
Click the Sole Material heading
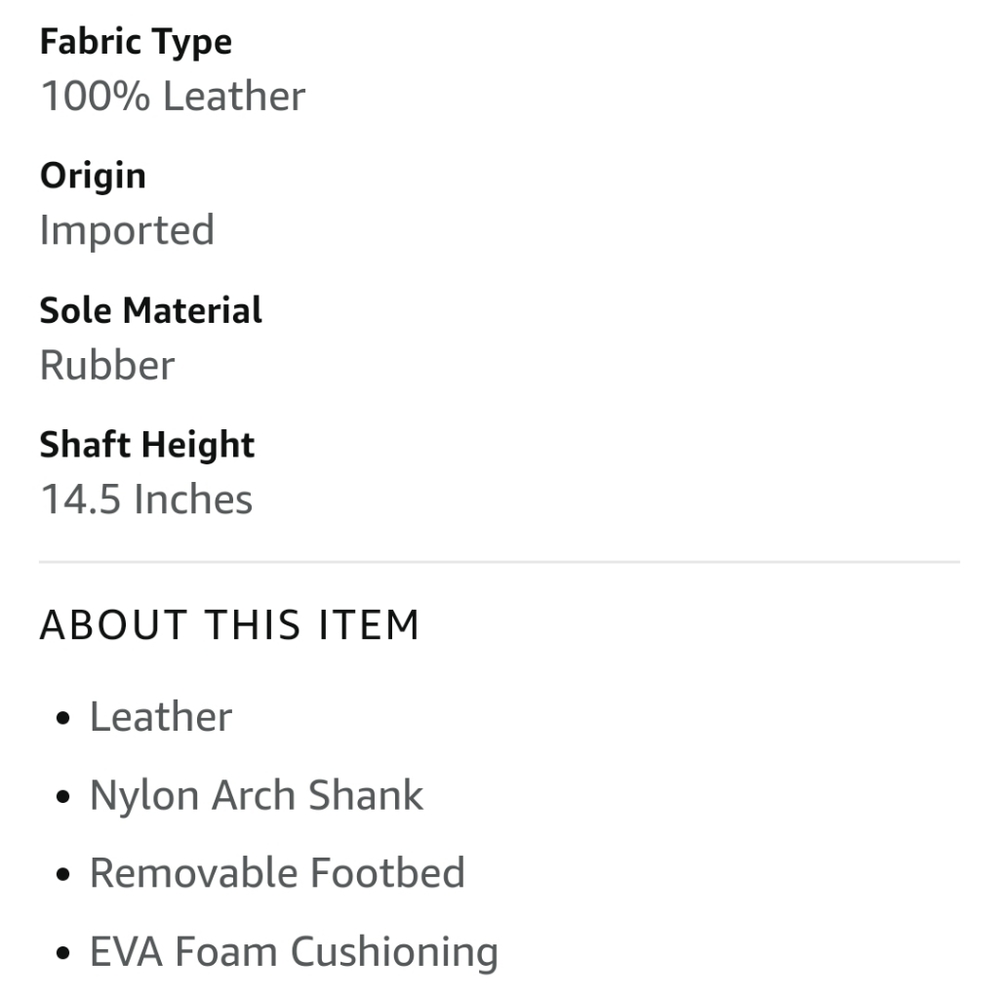coord(151,311)
